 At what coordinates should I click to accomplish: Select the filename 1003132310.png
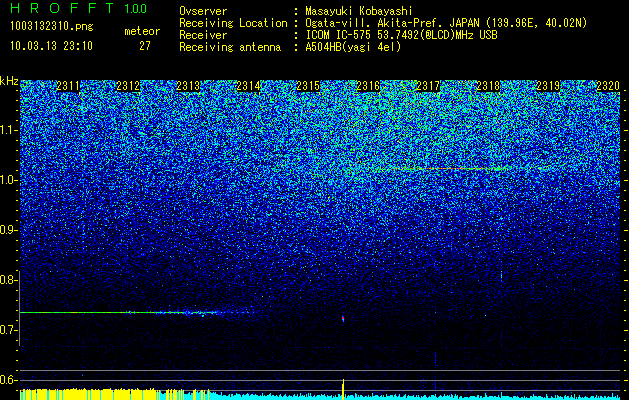pyautogui.click(x=52, y=26)
